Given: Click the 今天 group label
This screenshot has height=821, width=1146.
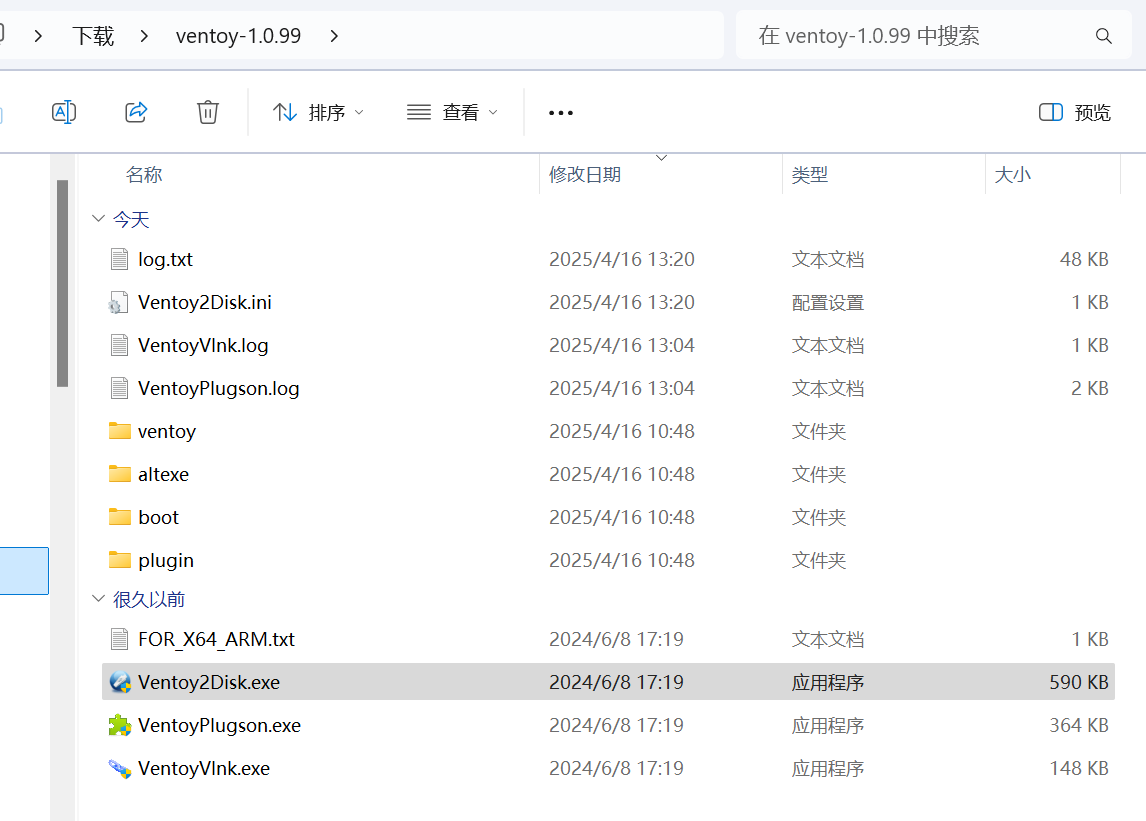Looking at the screenshot, I should click(x=131, y=219).
